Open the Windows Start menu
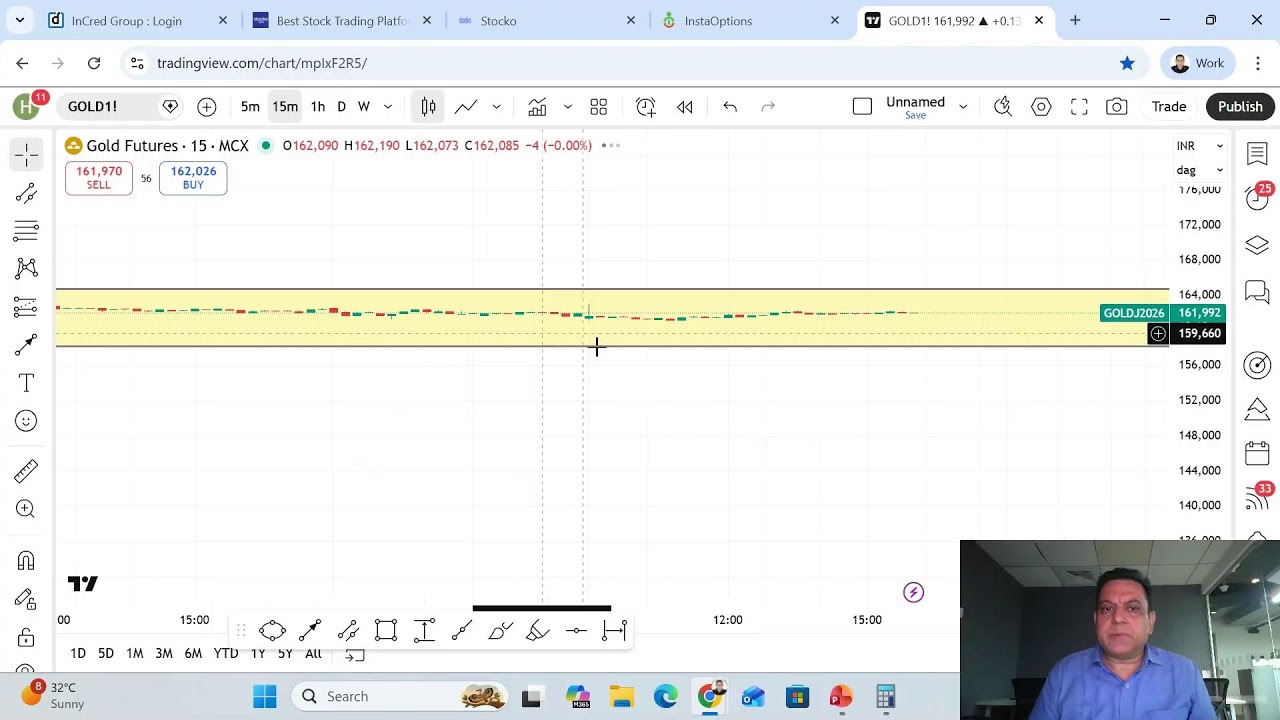Screen dimensions: 1280x720 (x=265, y=697)
